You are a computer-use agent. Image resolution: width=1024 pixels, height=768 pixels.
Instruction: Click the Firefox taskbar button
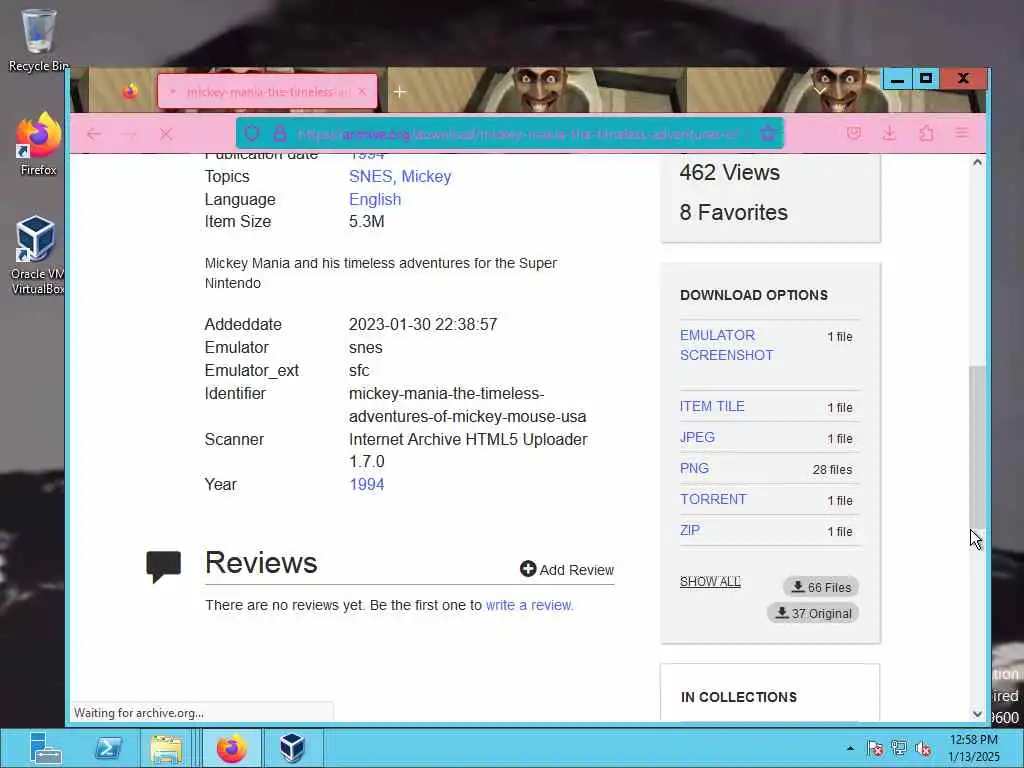tap(232, 748)
